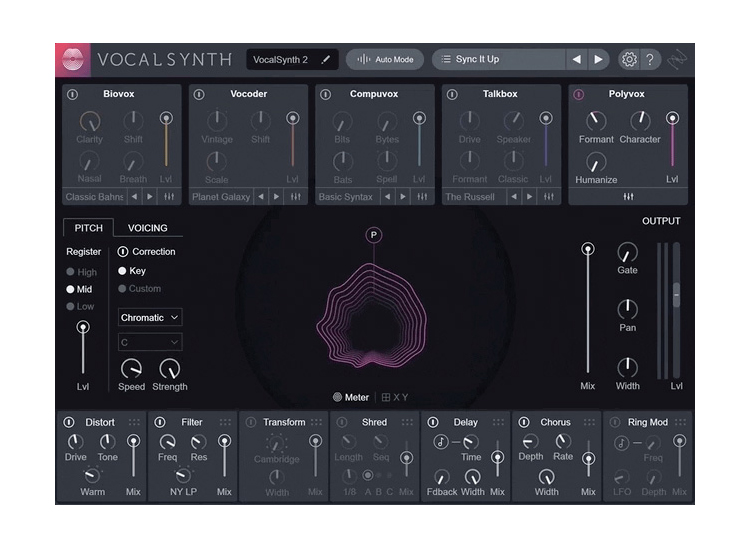Open Vocoder advanced settings sliders icon
The height and width of the screenshot is (549, 756).
pyautogui.click(x=296, y=197)
